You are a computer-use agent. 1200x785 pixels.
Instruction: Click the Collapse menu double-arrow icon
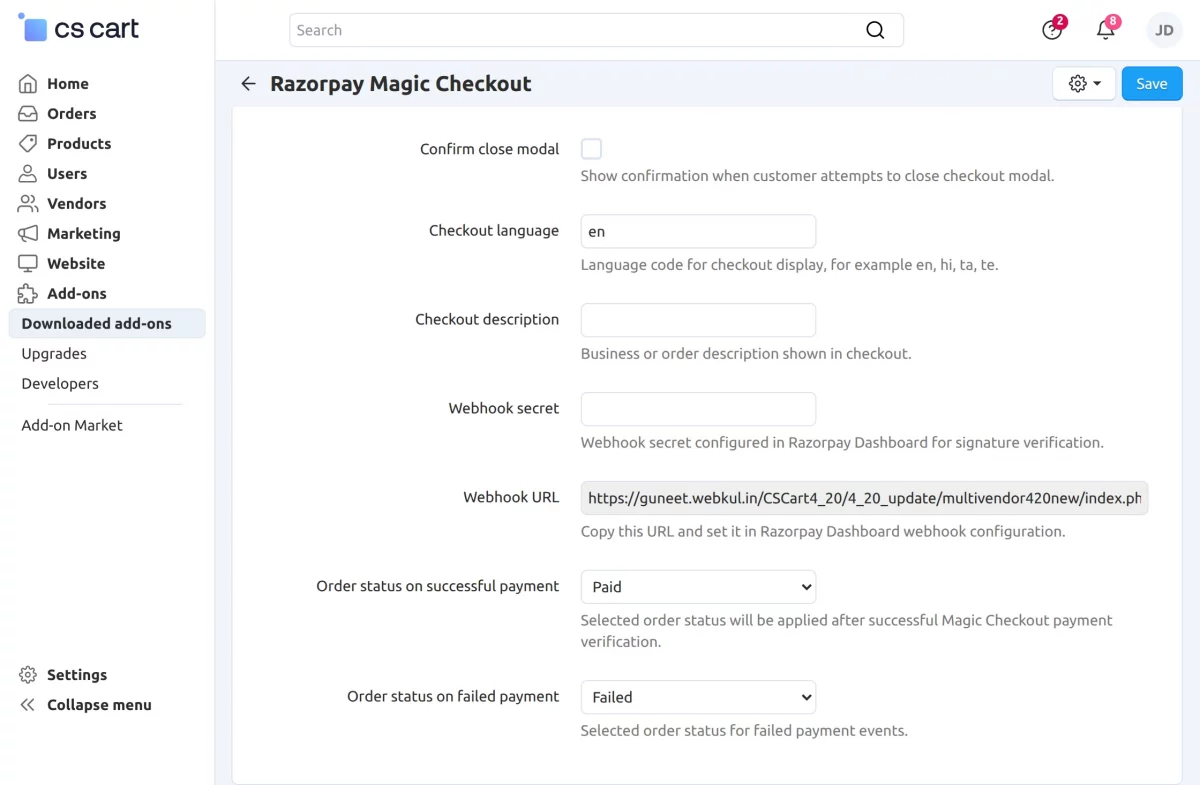tap(29, 705)
